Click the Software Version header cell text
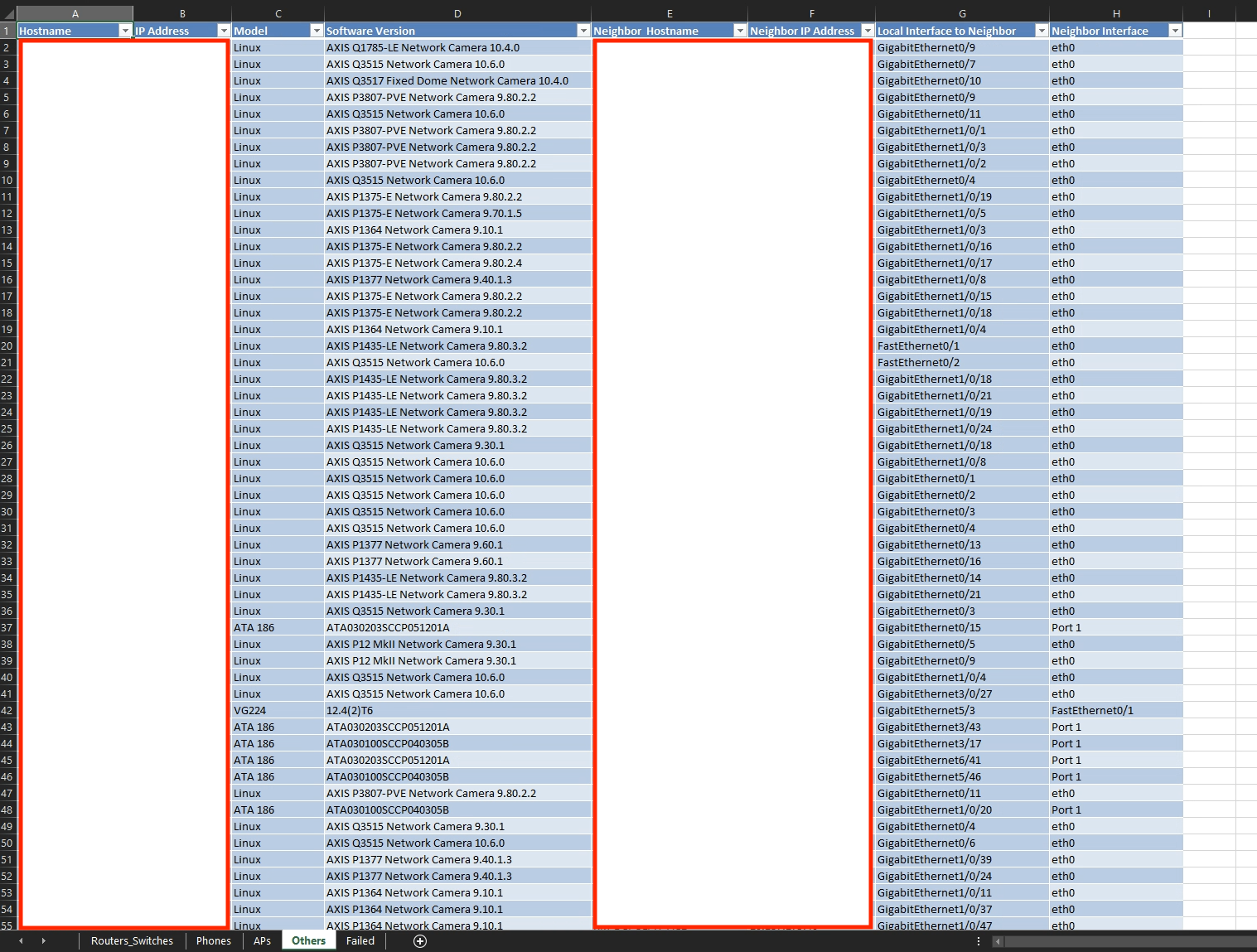The width and height of the screenshot is (1257, 952). 370,31
